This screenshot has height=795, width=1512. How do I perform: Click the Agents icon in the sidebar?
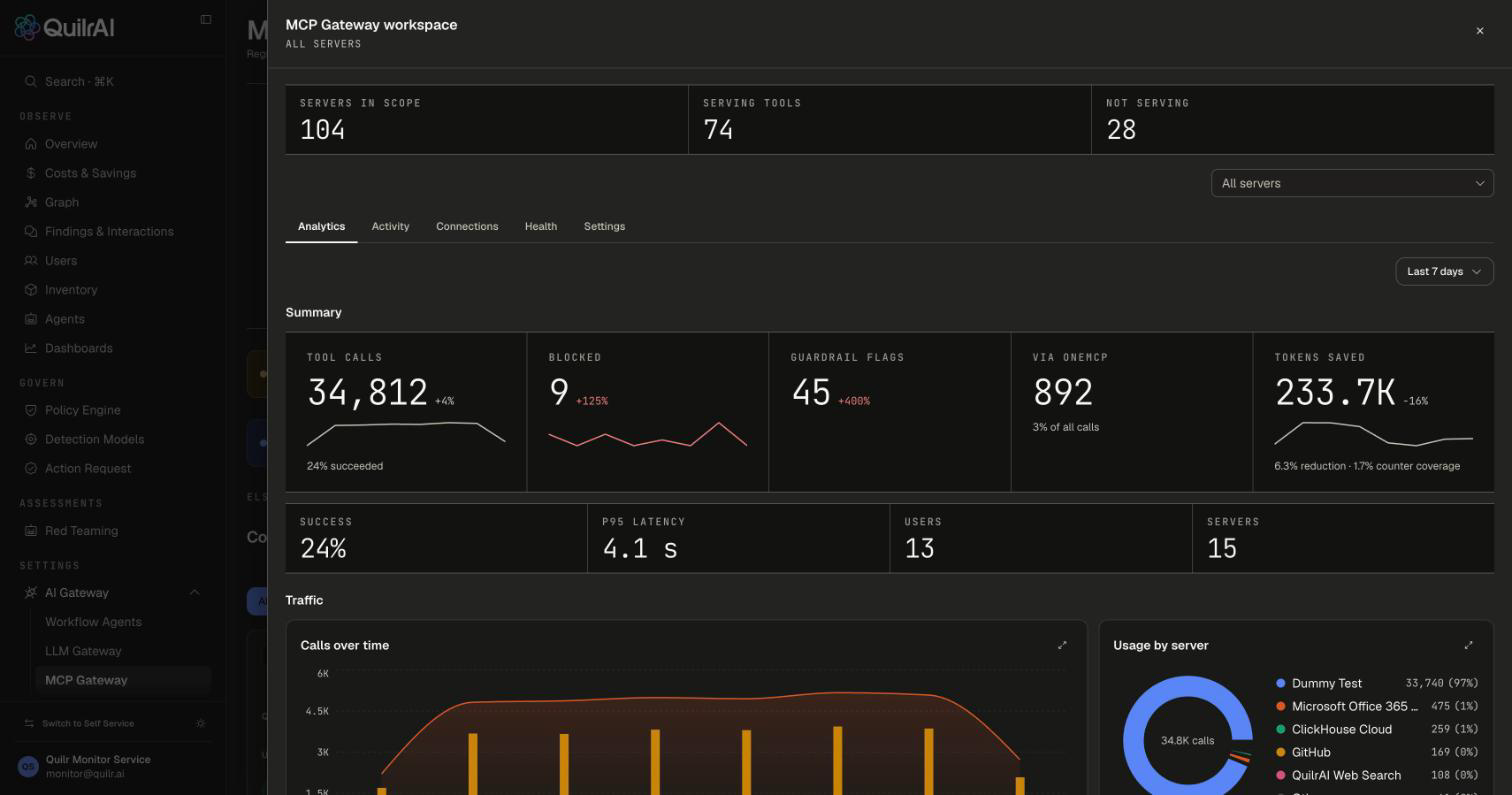[31, 319]
